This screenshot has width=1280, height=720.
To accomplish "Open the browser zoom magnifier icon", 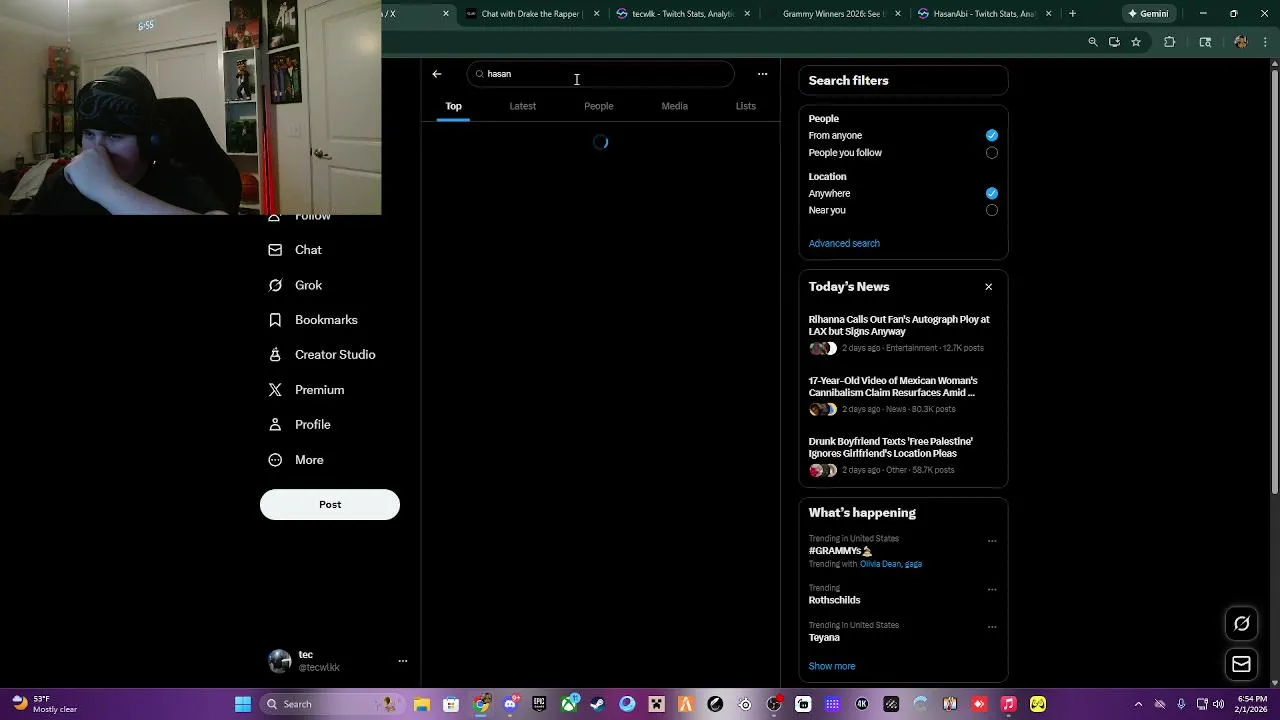I will tap(1093, 42).
